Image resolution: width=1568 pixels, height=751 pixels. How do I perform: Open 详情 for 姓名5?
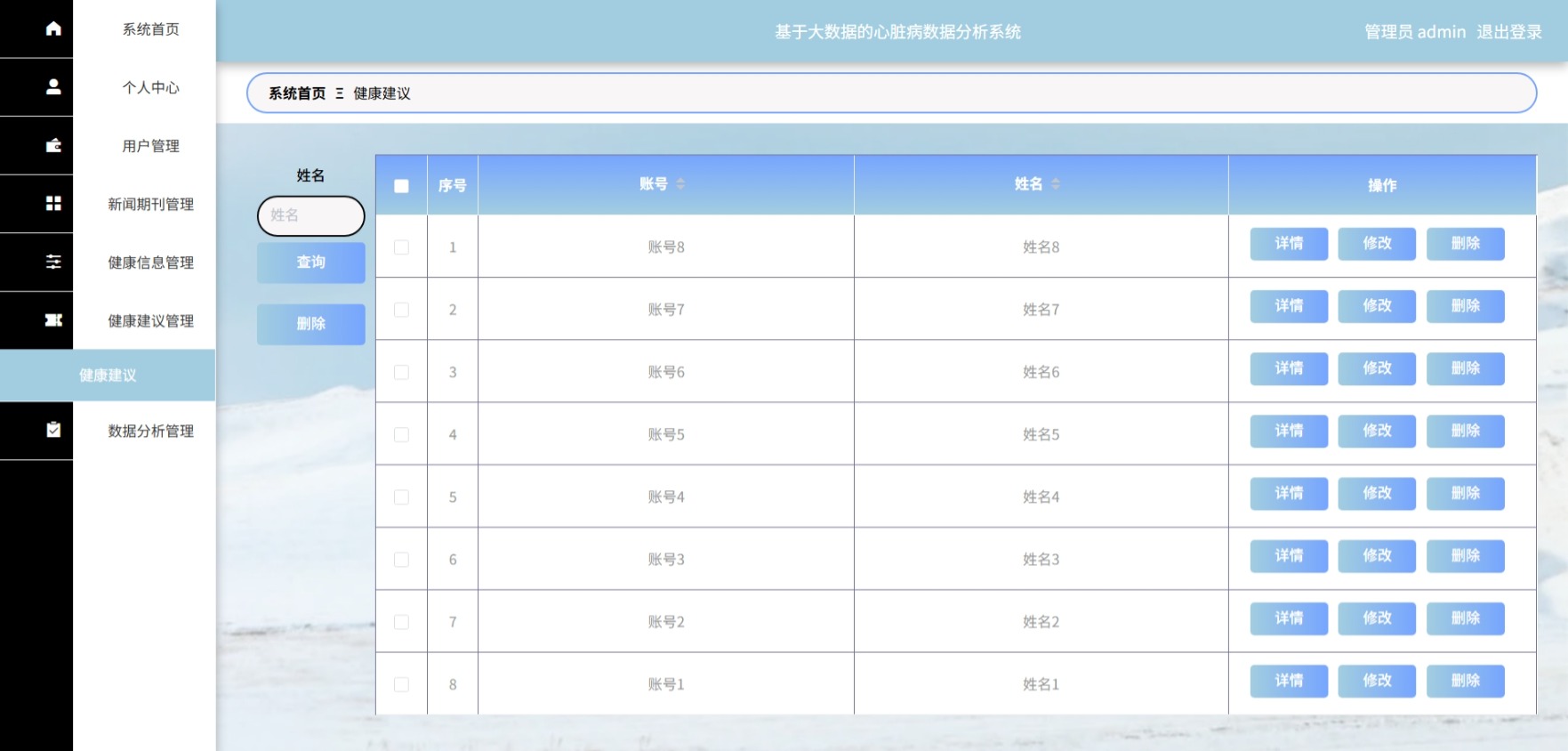point(1289,431)
